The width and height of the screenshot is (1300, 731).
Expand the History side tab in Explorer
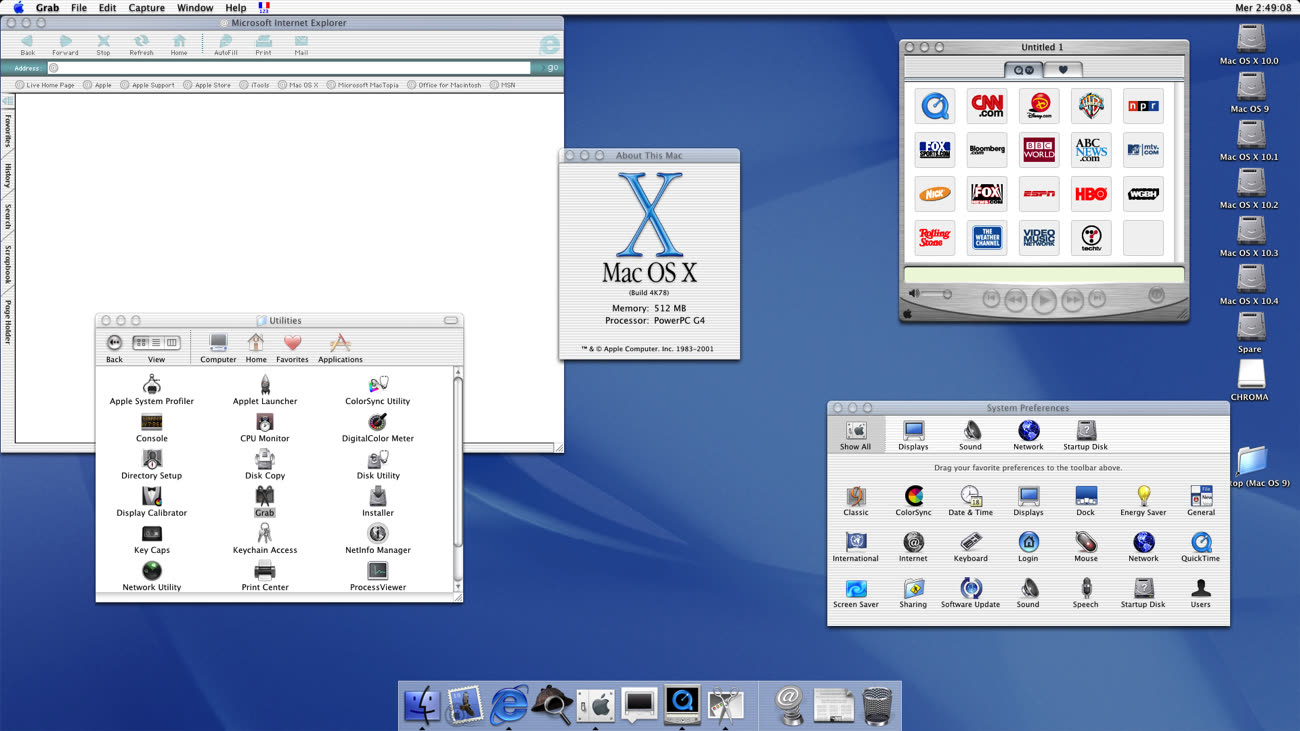tap(7, 176)
